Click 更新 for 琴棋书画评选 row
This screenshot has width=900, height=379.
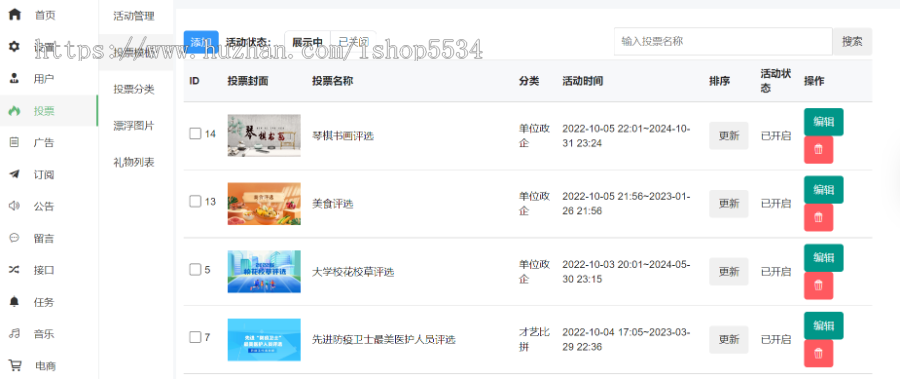click(729, 136)
